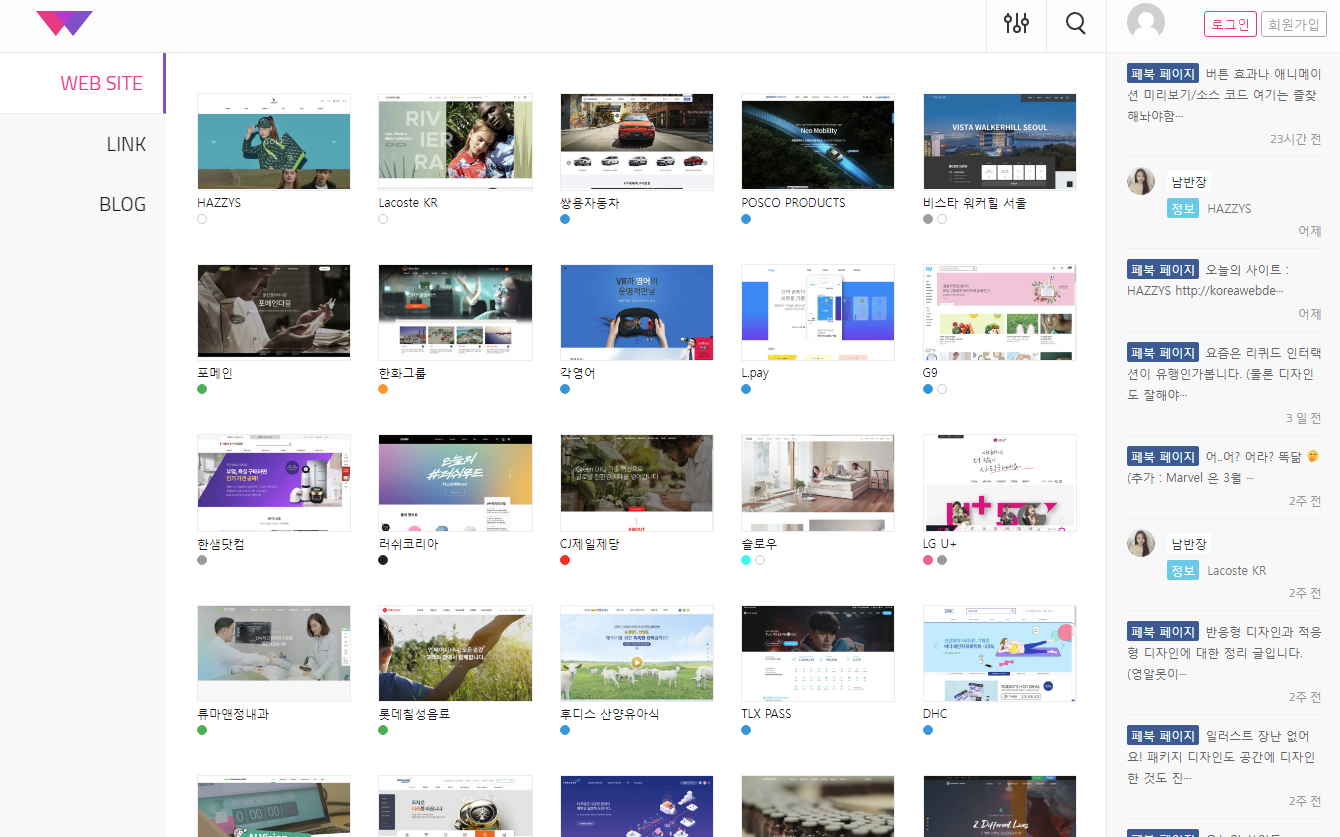The height and width of the screenshot is (837, 1340).
Task: Select the LINK tab
Action: pos(82,144)
